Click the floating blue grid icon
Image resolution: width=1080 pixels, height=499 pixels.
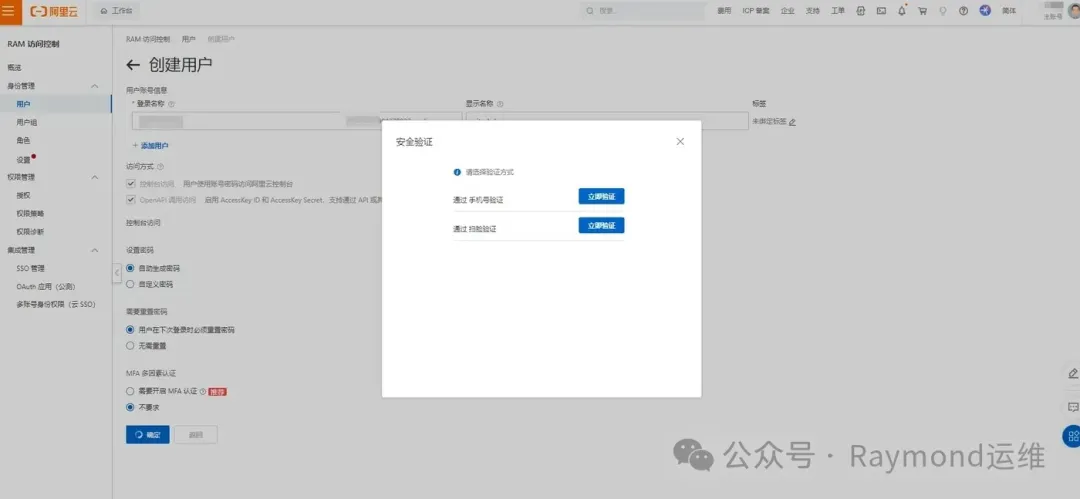1072,436
